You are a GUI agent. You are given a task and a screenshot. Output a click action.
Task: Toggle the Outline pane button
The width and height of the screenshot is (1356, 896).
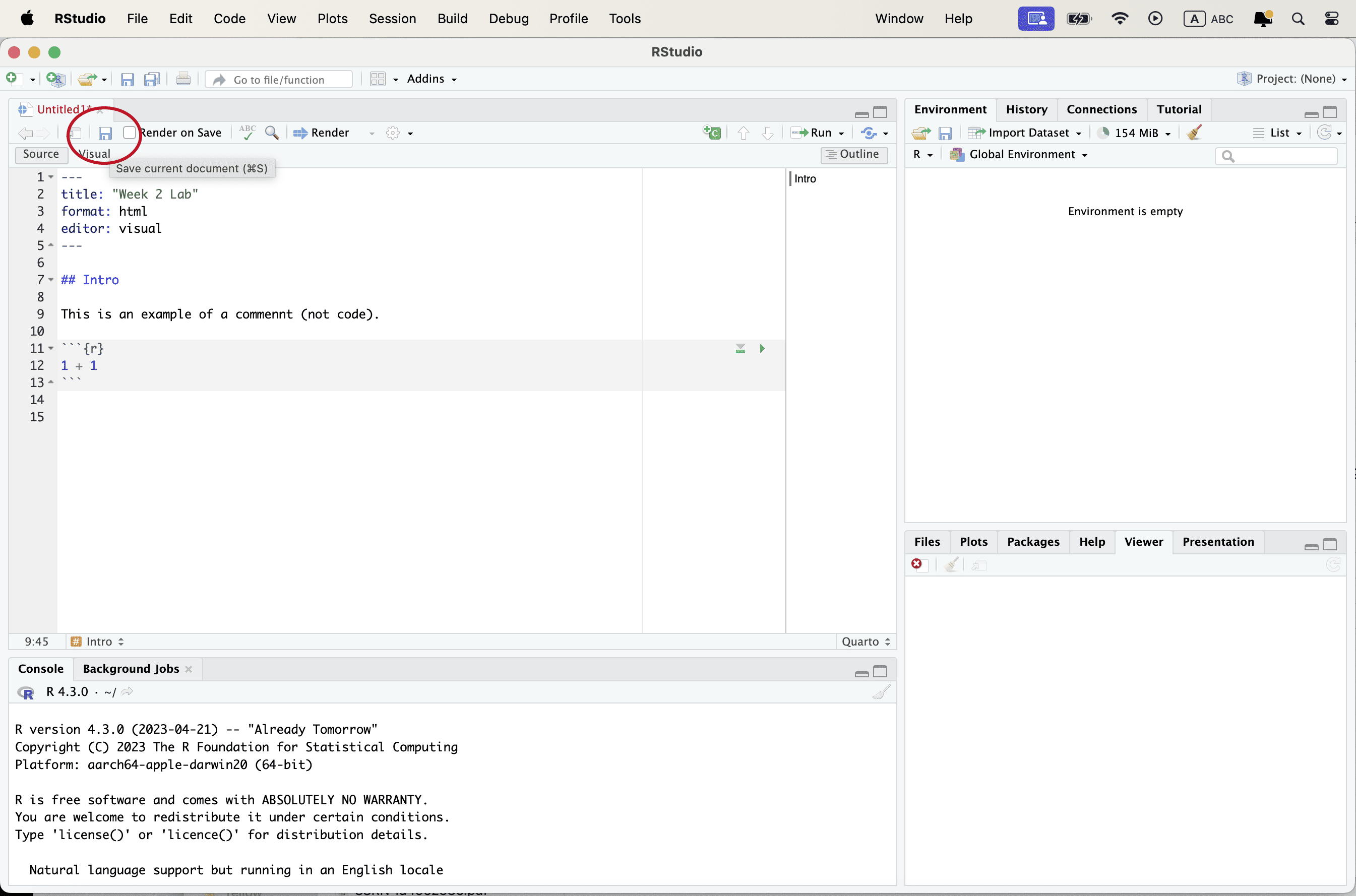pos(854,154)
